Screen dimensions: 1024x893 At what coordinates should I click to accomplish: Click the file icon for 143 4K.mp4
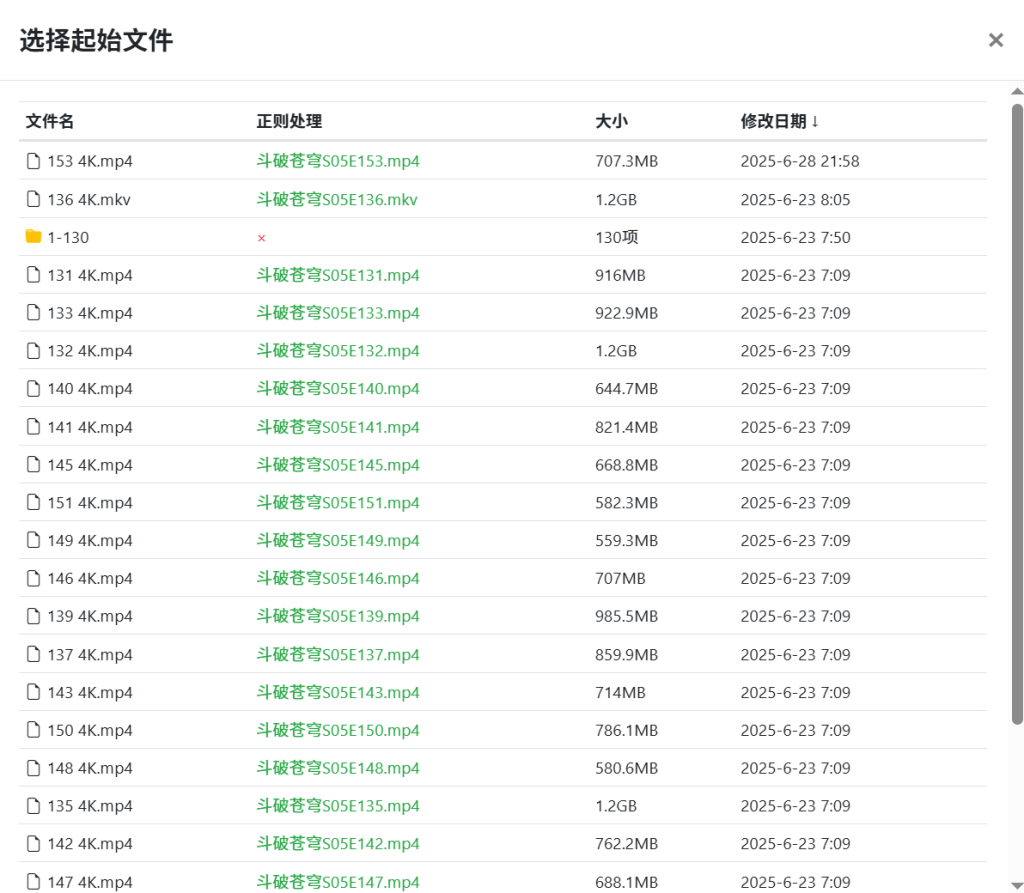click(33, 692)
